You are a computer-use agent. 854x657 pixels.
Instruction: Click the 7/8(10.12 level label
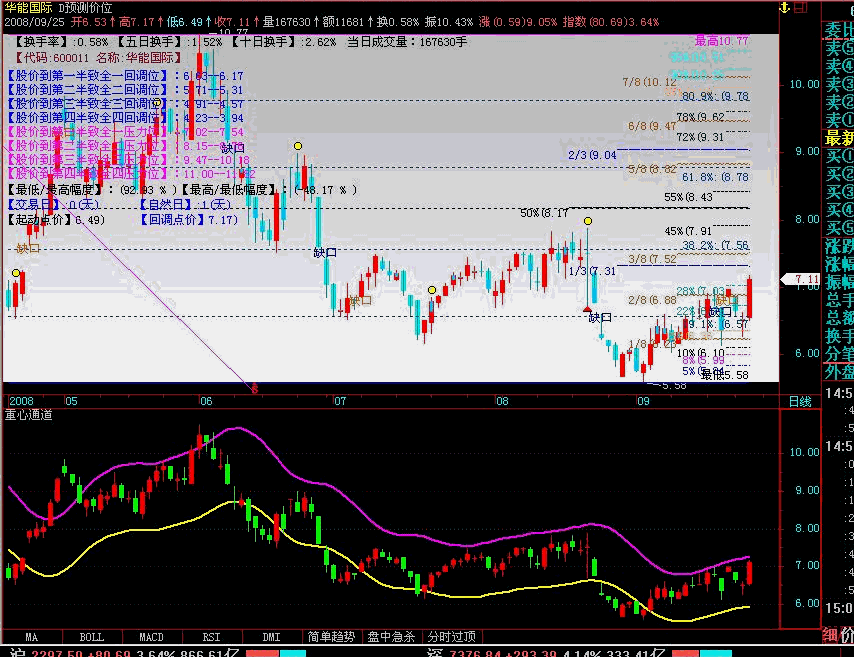tap(649, 82)
